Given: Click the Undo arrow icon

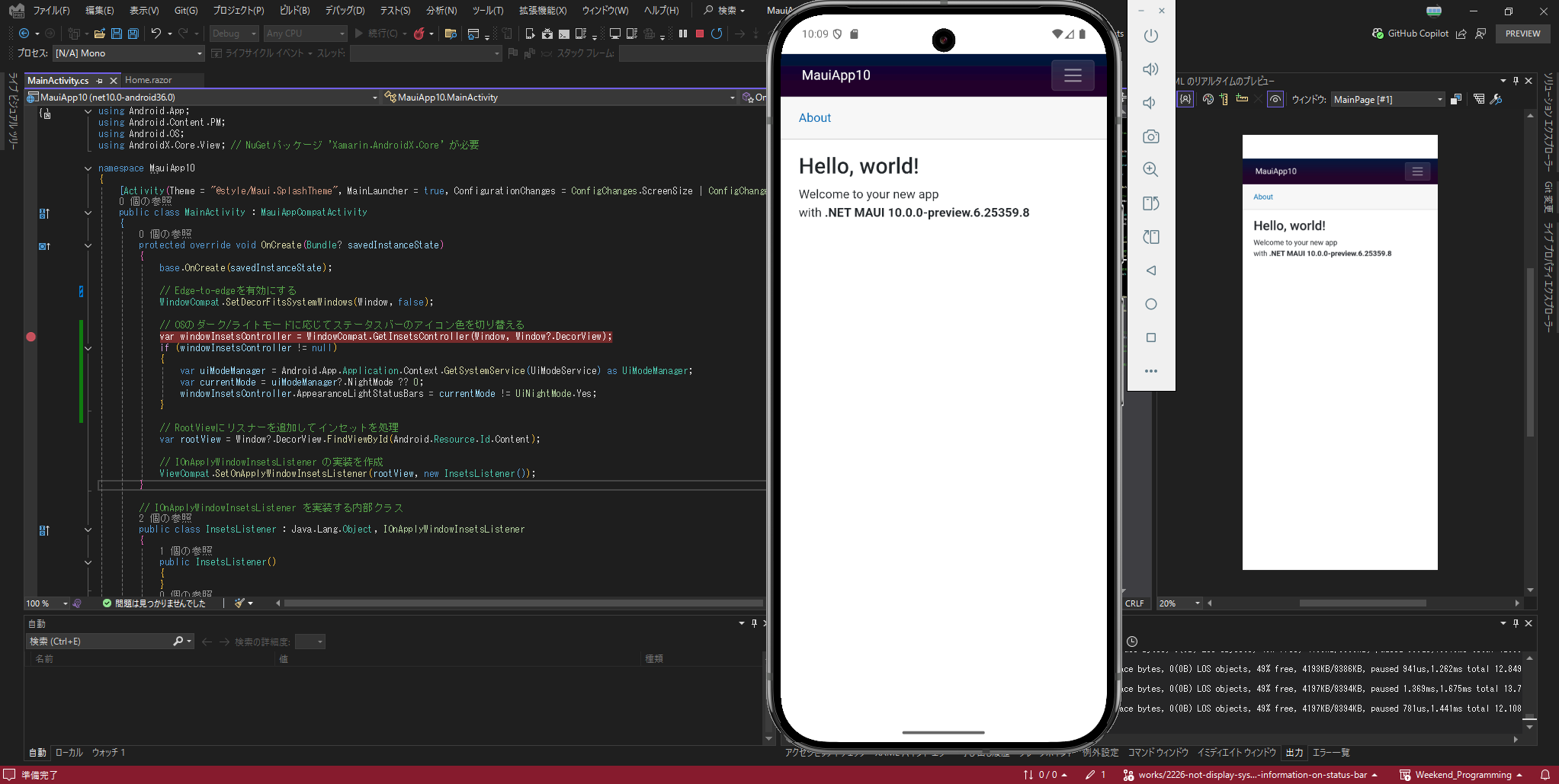Looking at the screenshot, I should pyautogui.click(x=156, y=34).
